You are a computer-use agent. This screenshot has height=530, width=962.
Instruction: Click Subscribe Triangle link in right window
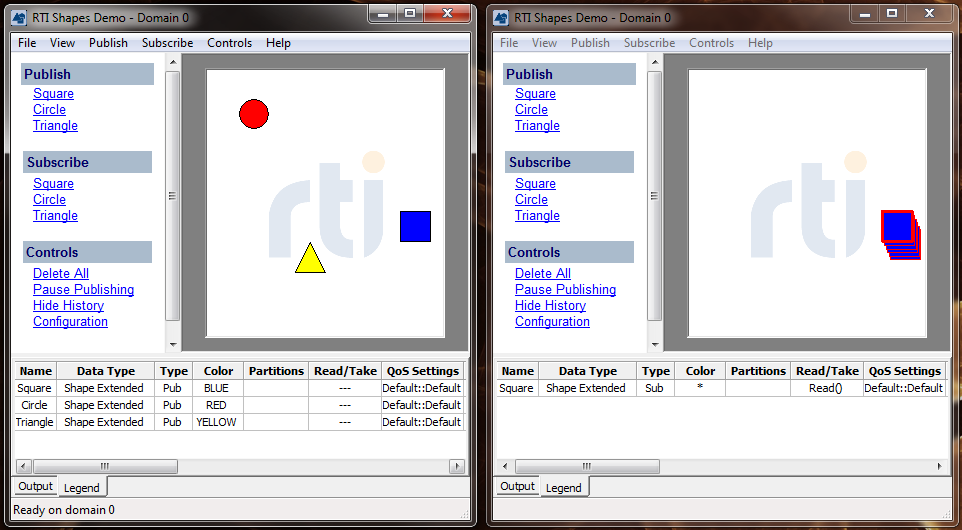pos(537,215)
